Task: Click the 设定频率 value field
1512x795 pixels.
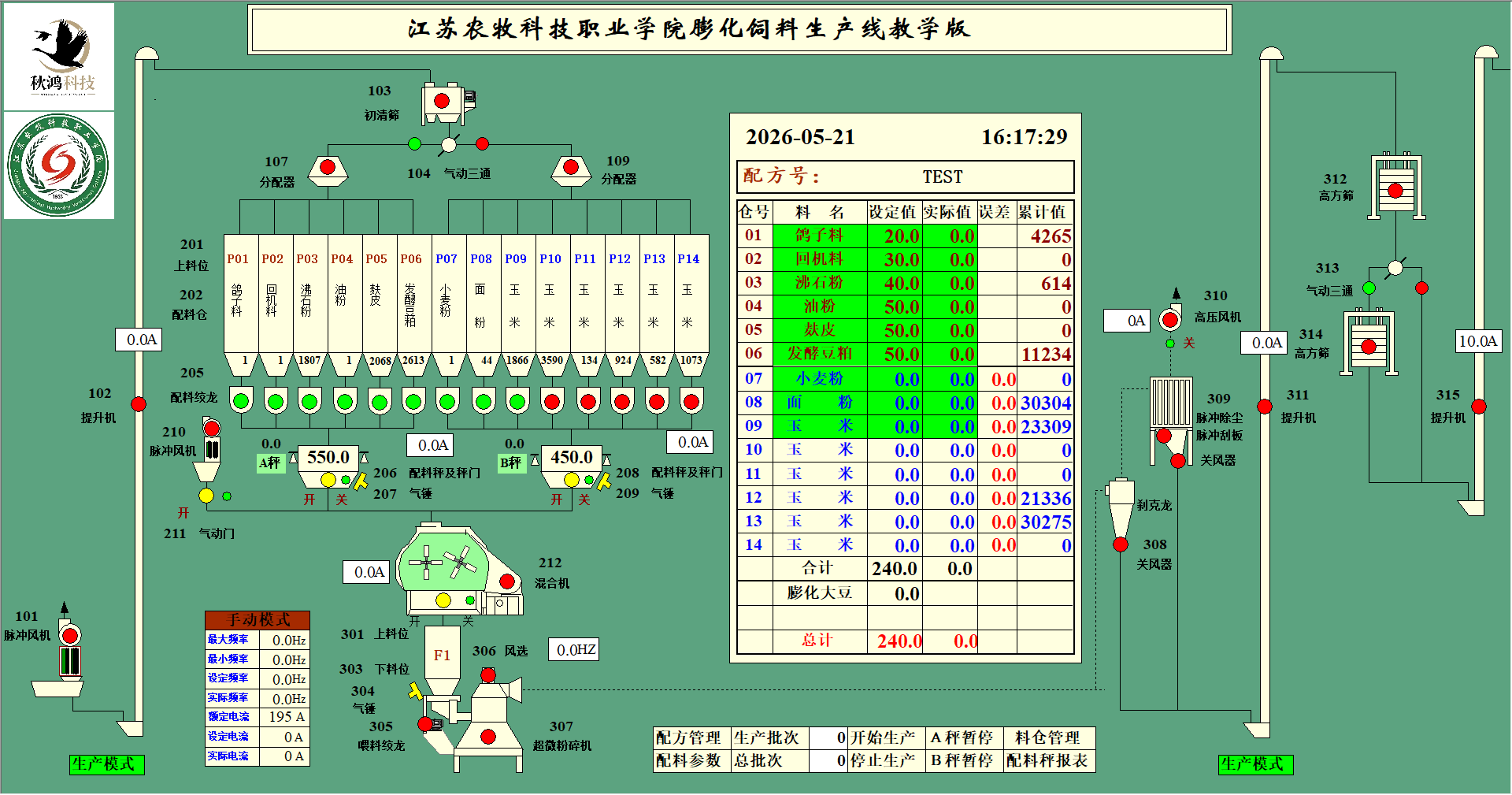Action: click(x=284, y=679)
